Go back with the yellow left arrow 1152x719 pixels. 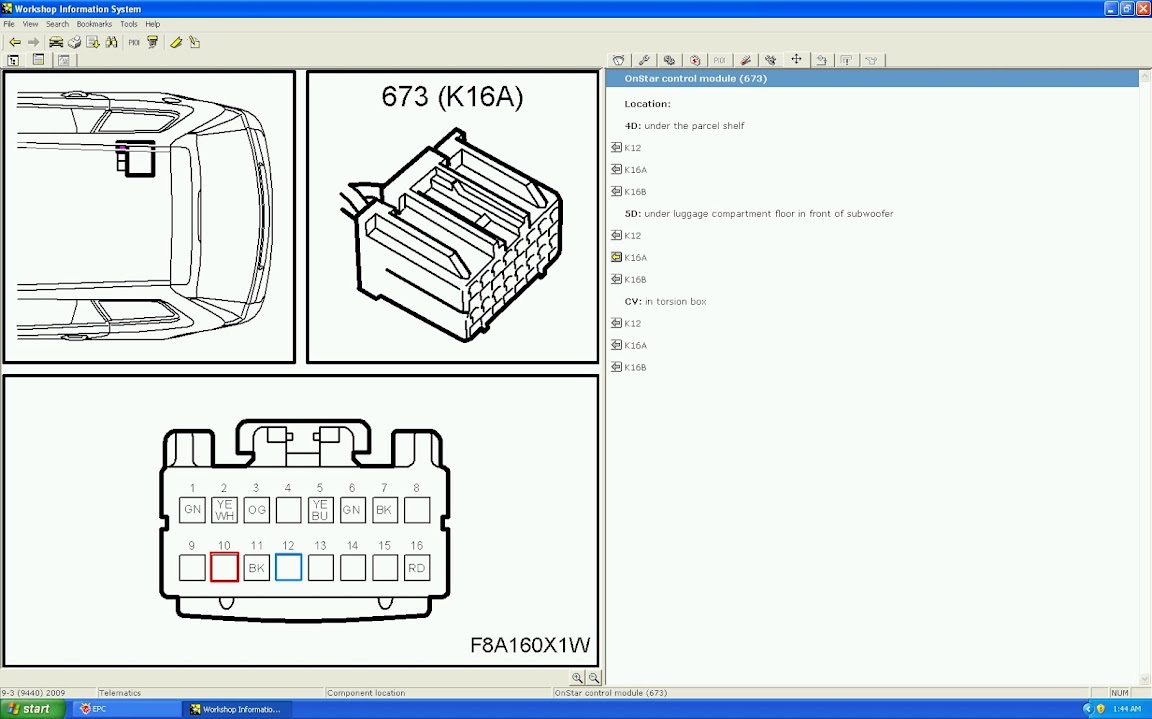pos(15,43)
